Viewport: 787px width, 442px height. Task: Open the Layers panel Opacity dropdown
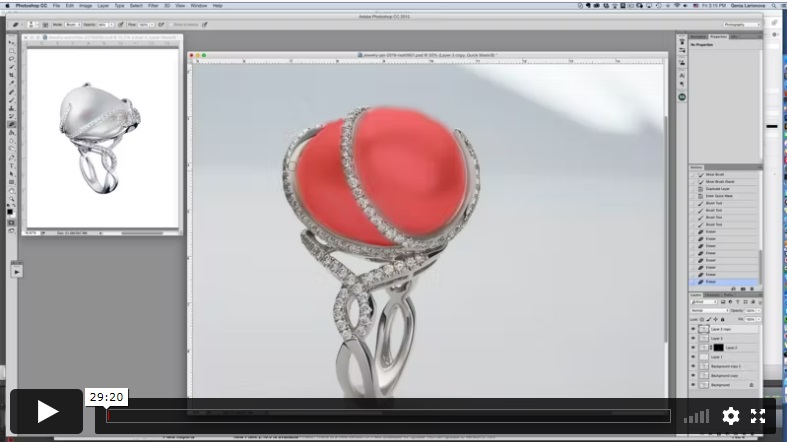pos(759,311)
